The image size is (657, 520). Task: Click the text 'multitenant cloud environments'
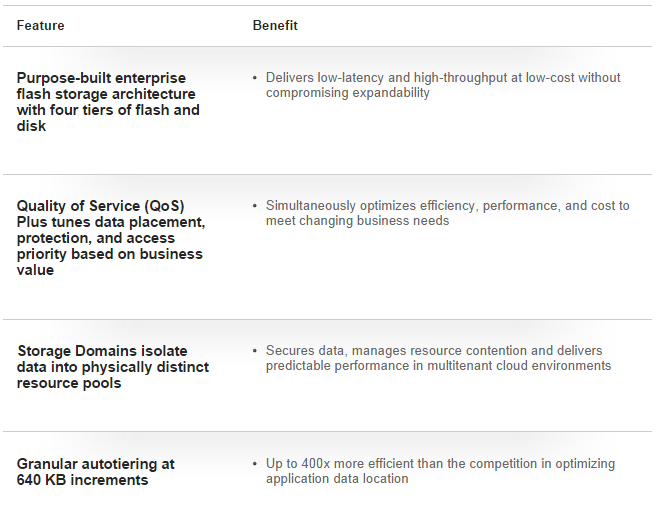(519, 365)
